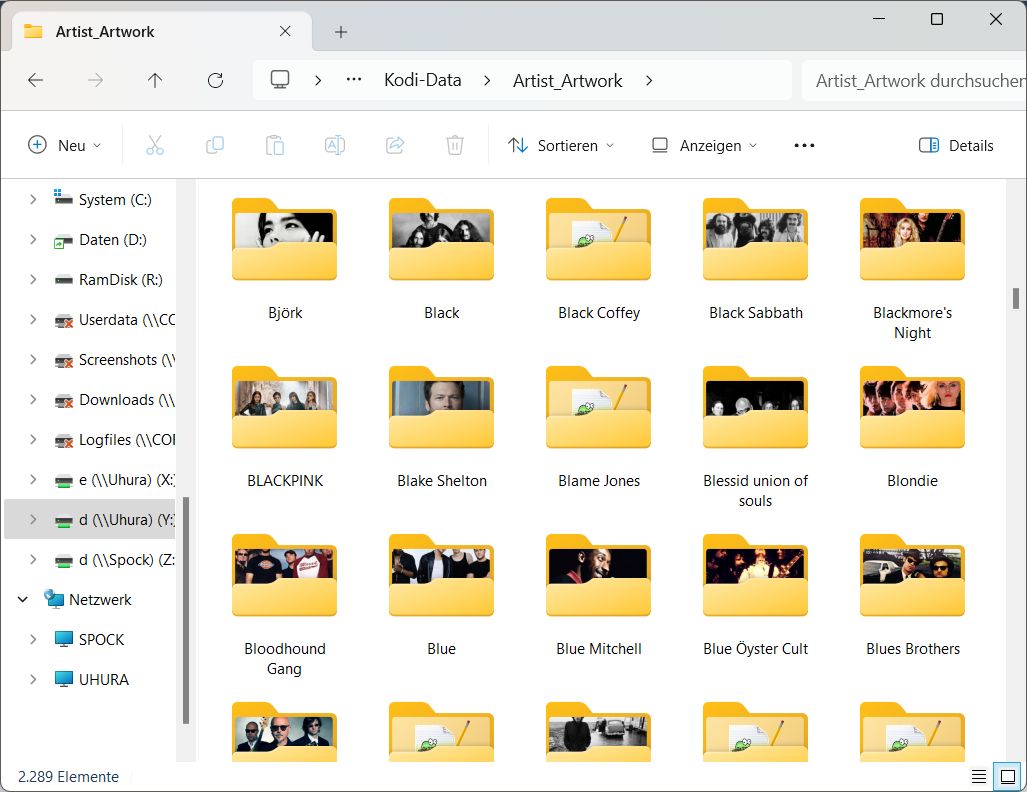Click the Artist_Artwork tab title
The height and width of the screenshot is (792, 1027).
(105, 31)
